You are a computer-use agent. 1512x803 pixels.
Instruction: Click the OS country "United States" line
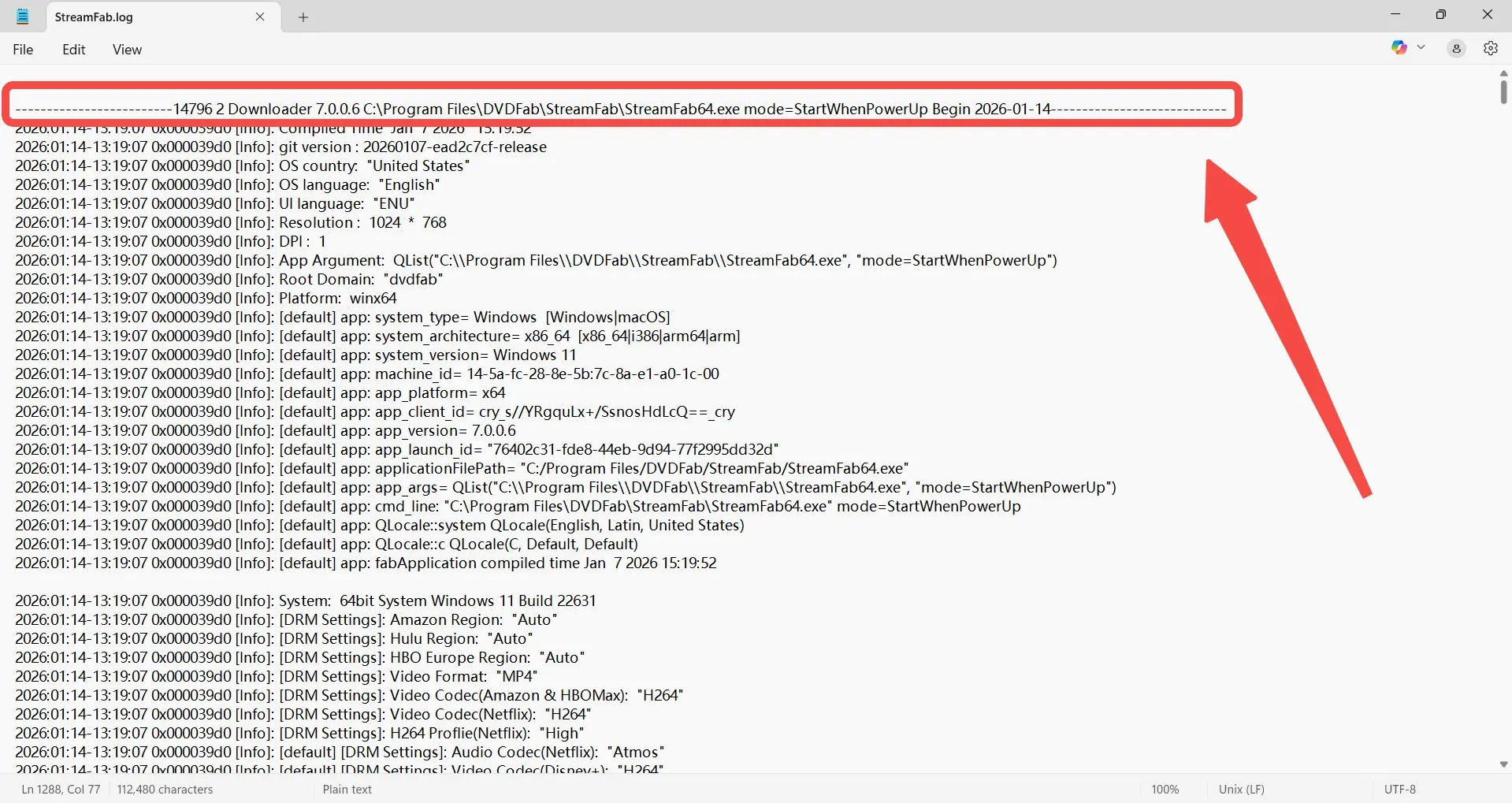[x=243, y=166]
